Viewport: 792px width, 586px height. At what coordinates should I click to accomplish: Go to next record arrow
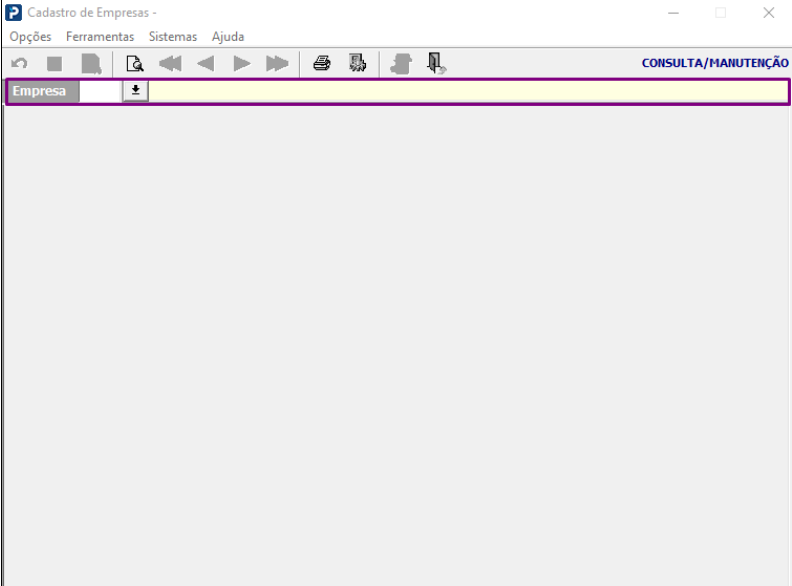point(242,64)
